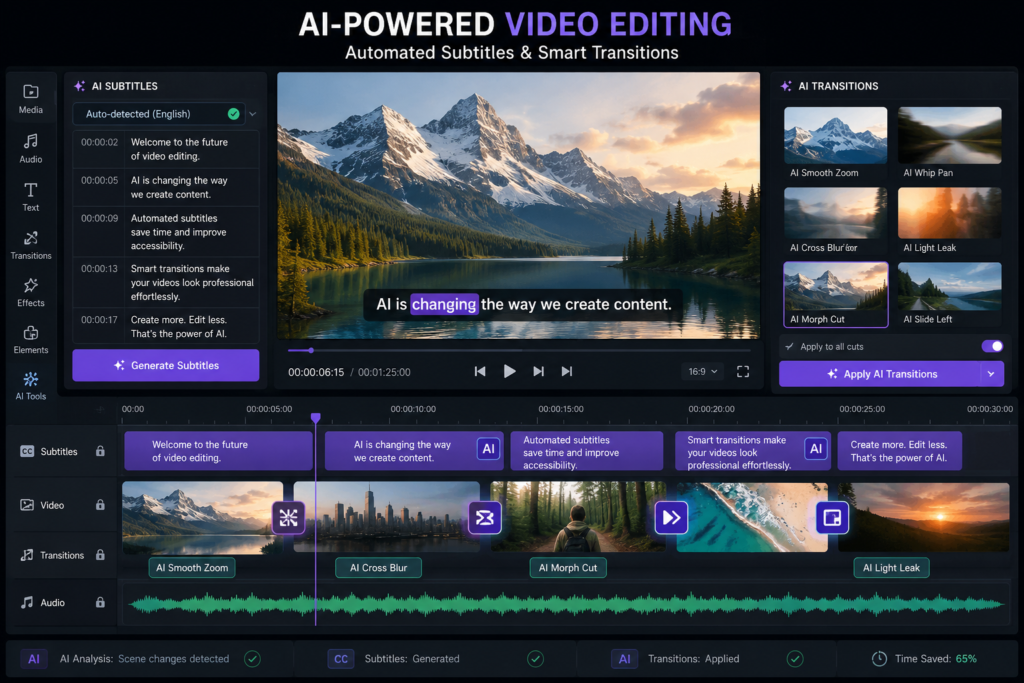Select the AI Morph Cut timeline label

568,568
